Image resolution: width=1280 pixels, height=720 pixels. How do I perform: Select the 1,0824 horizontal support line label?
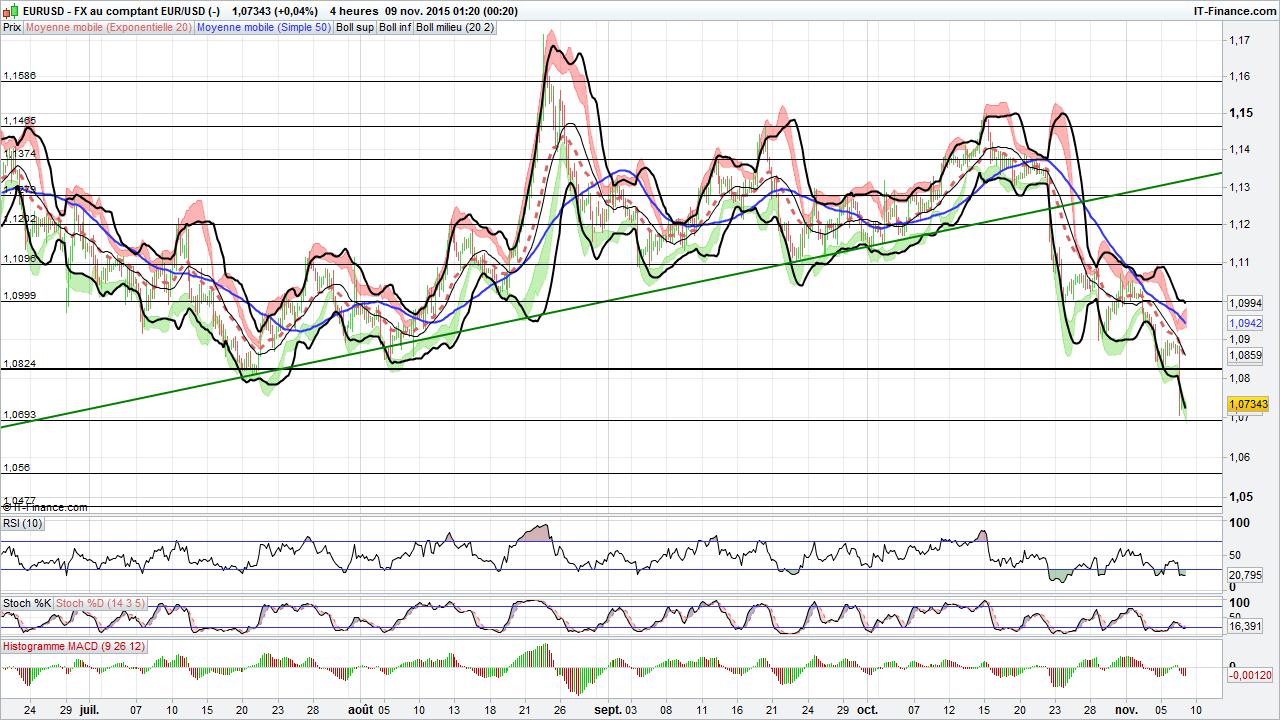pos(20,364)
